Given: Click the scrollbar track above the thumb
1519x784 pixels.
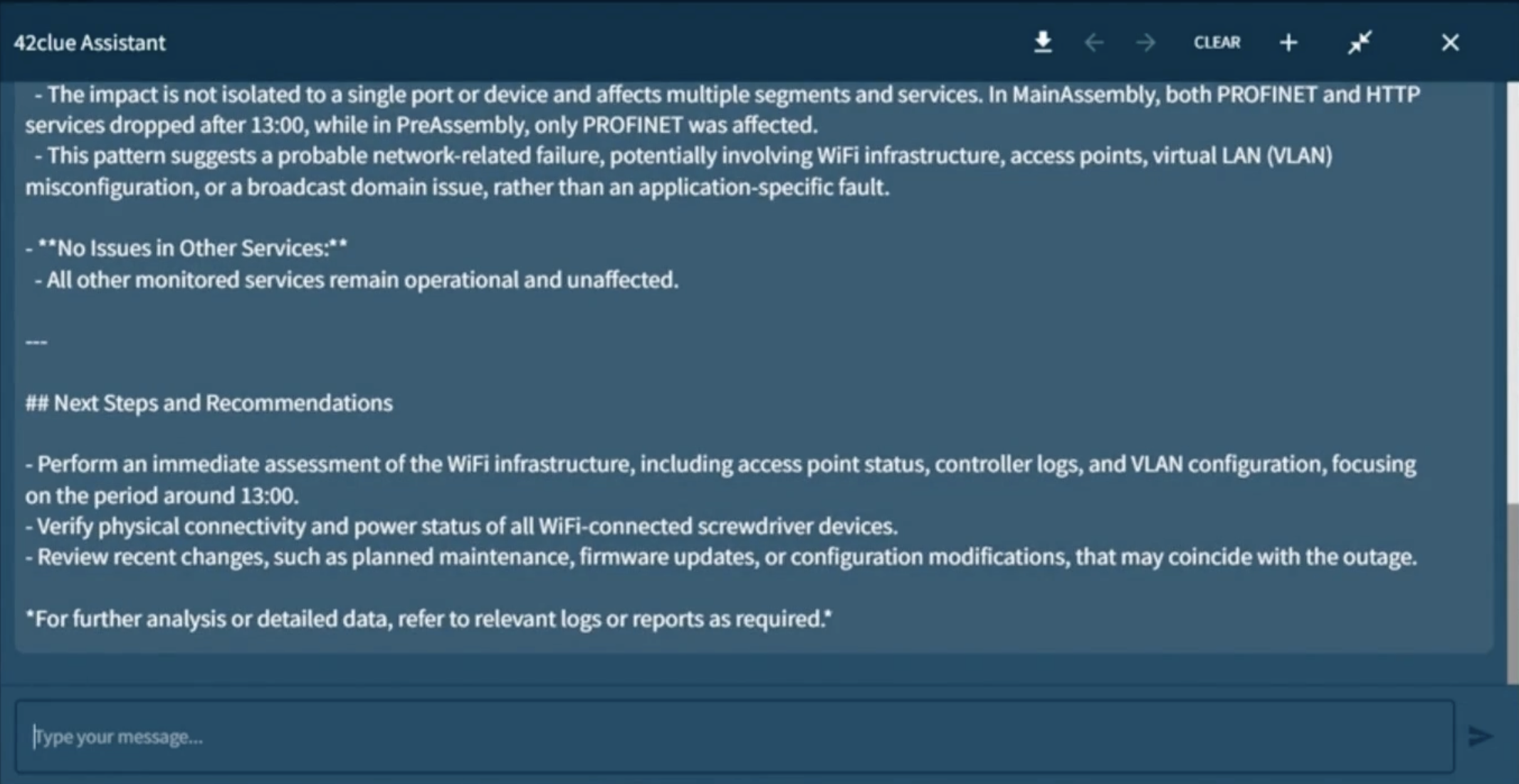Looking at the screenshot, I should tap(1513, 285).
